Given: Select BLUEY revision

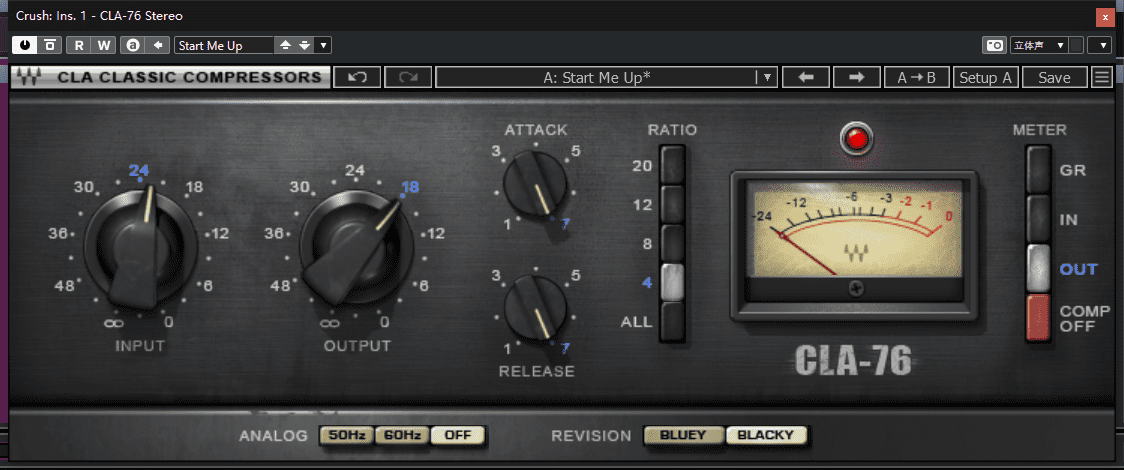Looking at the screenshot, I should click(x=684, y=435).
